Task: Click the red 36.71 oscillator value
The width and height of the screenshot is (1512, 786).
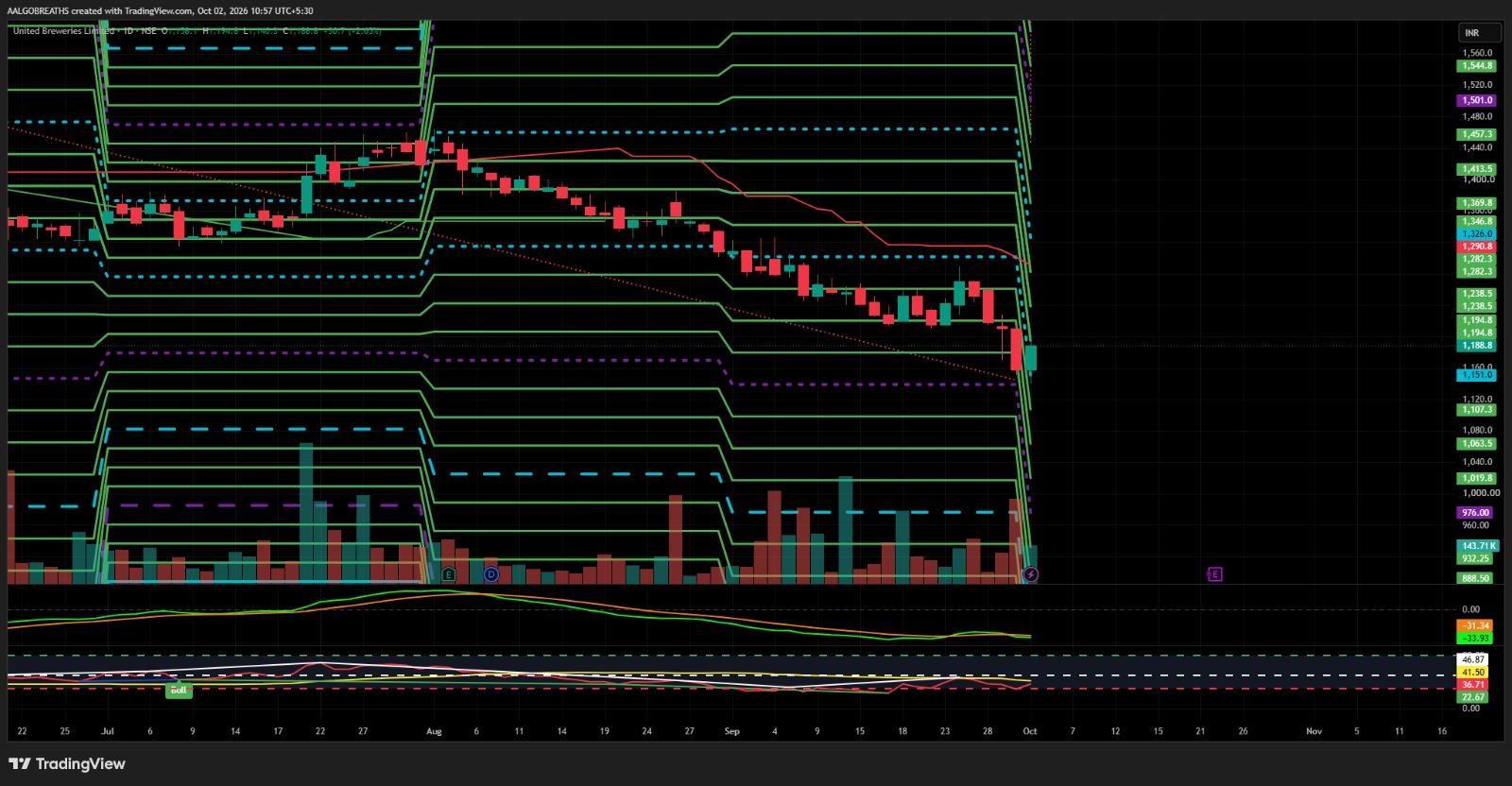Action: coord(1473,685)
